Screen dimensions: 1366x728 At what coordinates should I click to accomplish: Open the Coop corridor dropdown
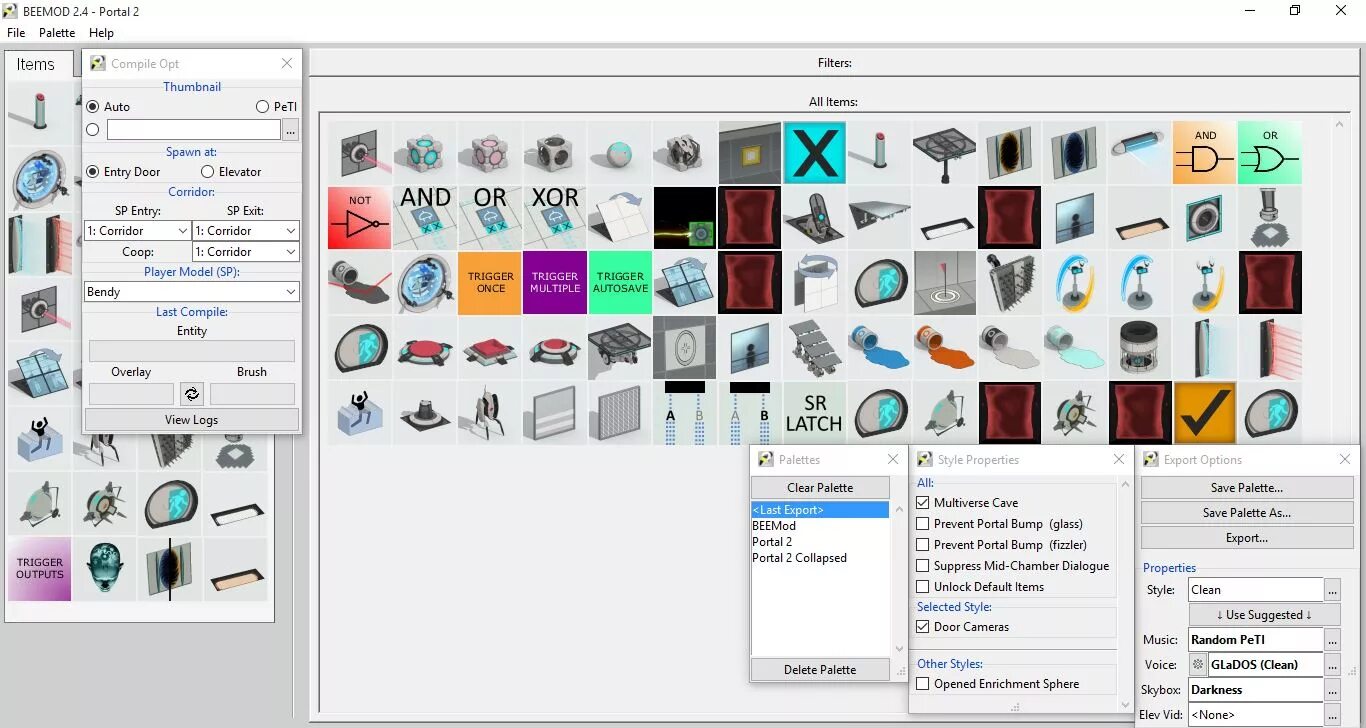246,252
